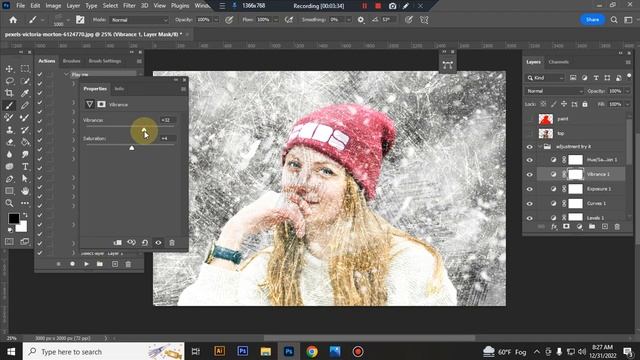Select the Blur tool
Image resolution: width=640 pixels, height=360 pixels.
coord(9,154)
